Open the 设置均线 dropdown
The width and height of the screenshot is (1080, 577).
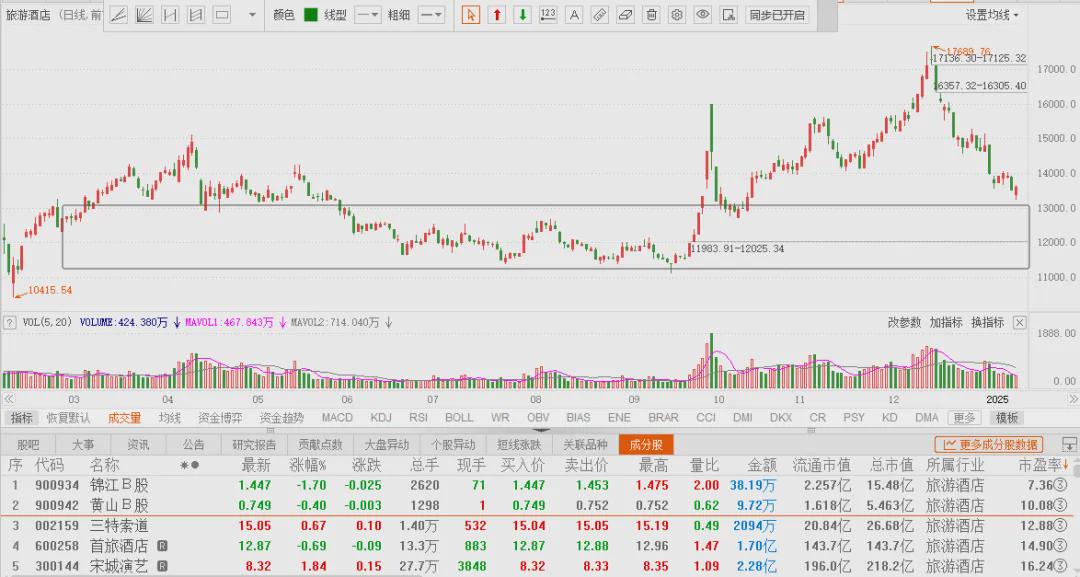tap(991, 14)
